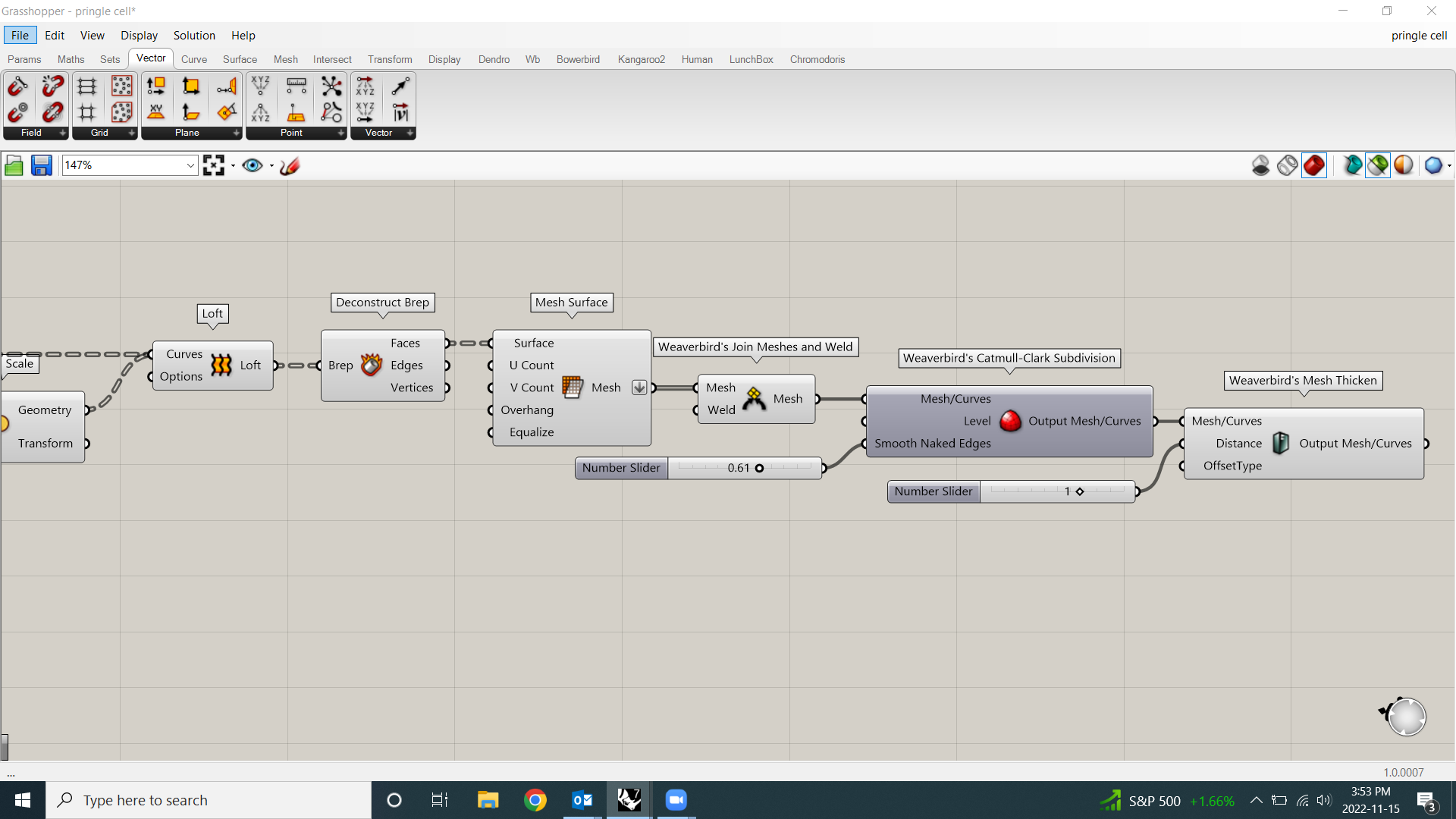Click the Mesh Surface component icon
This screenshot has width=1456, height=819.
(573, 388)
